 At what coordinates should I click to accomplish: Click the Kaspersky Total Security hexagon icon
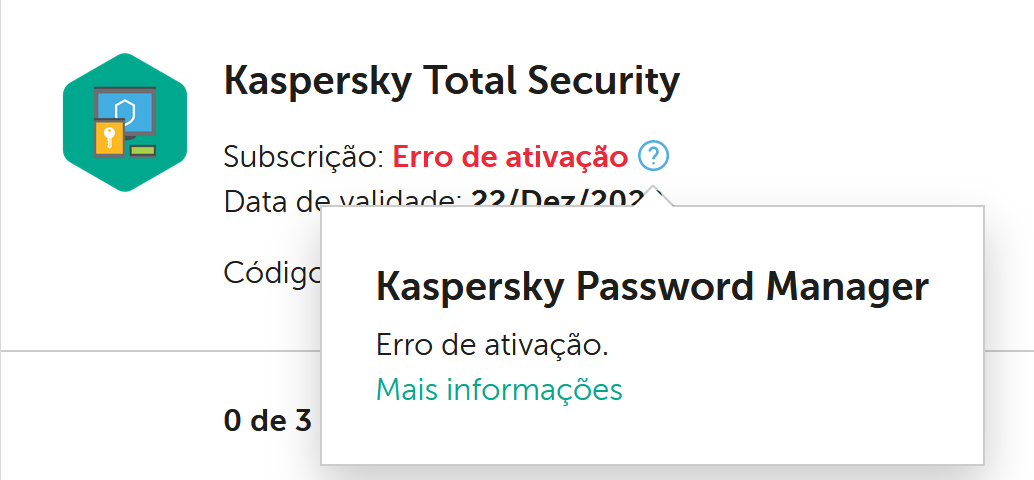pos(125,123)
